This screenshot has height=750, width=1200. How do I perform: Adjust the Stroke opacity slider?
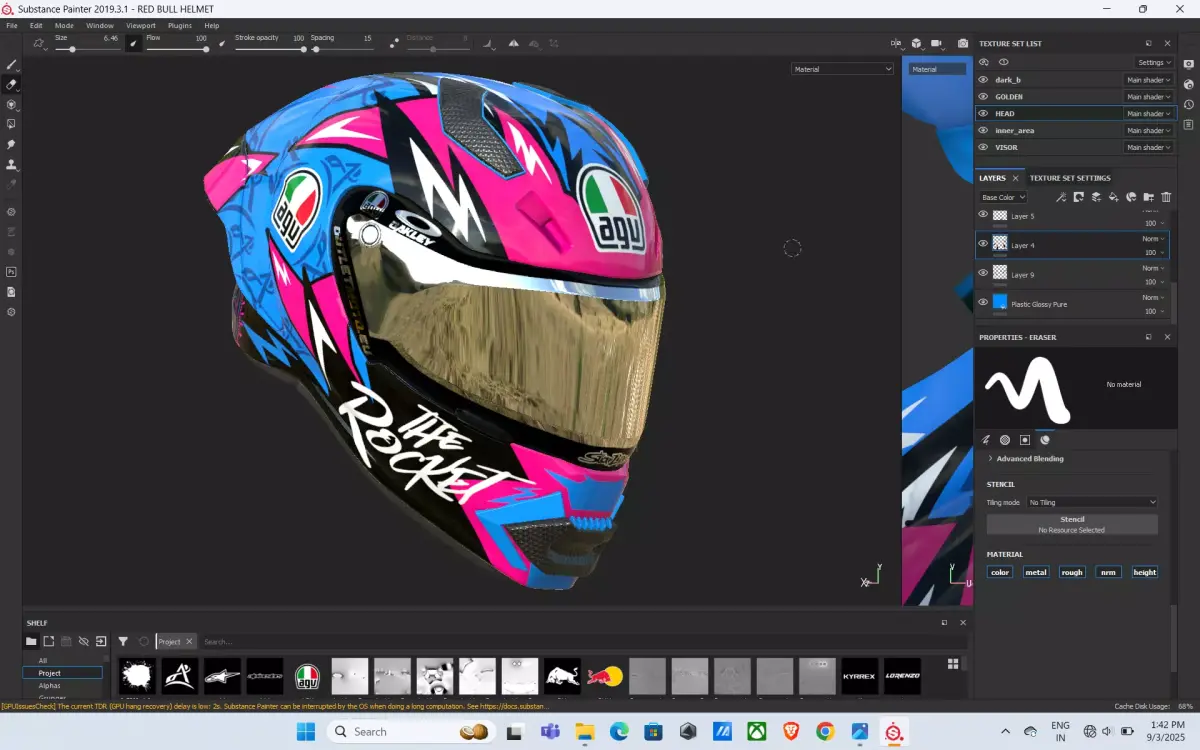click(270, 48)
